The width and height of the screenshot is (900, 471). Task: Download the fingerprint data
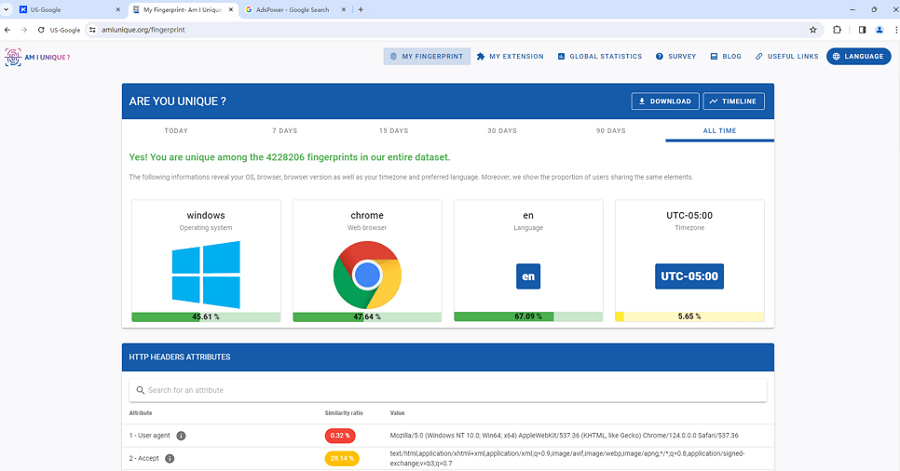665,101
